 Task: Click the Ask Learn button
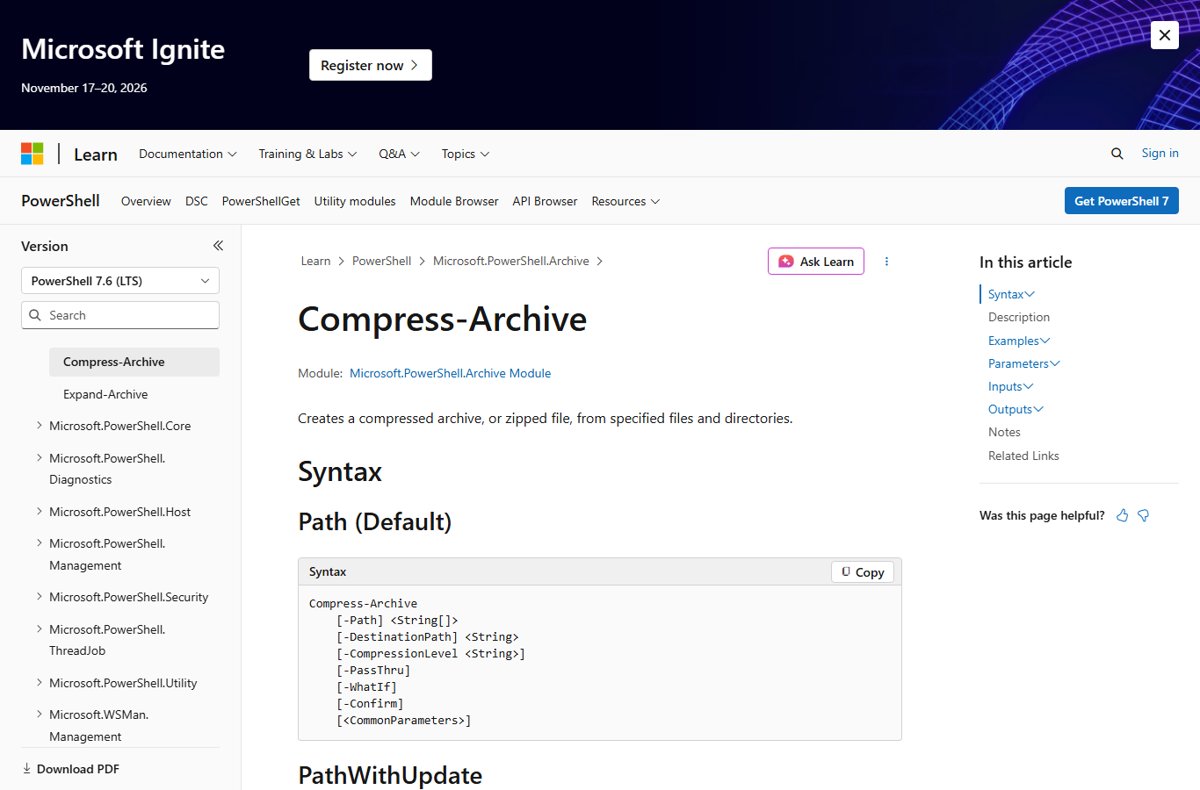pyautogui.click(x=816, y=261)
